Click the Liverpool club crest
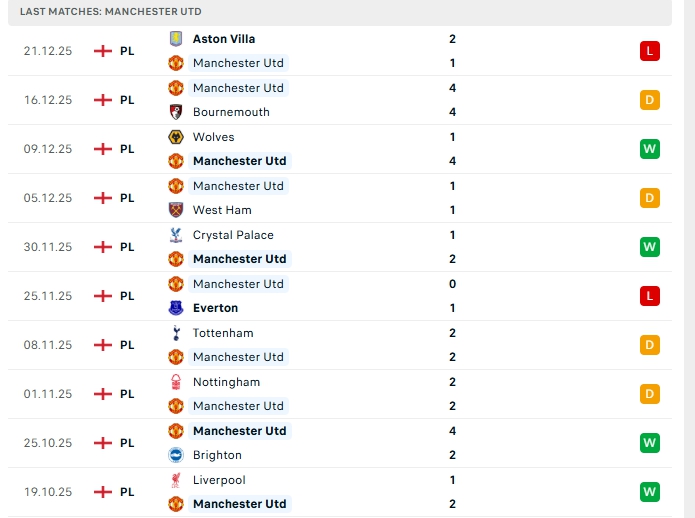The height and width of the screenshot is (518, 695). [x=176, y=480]
